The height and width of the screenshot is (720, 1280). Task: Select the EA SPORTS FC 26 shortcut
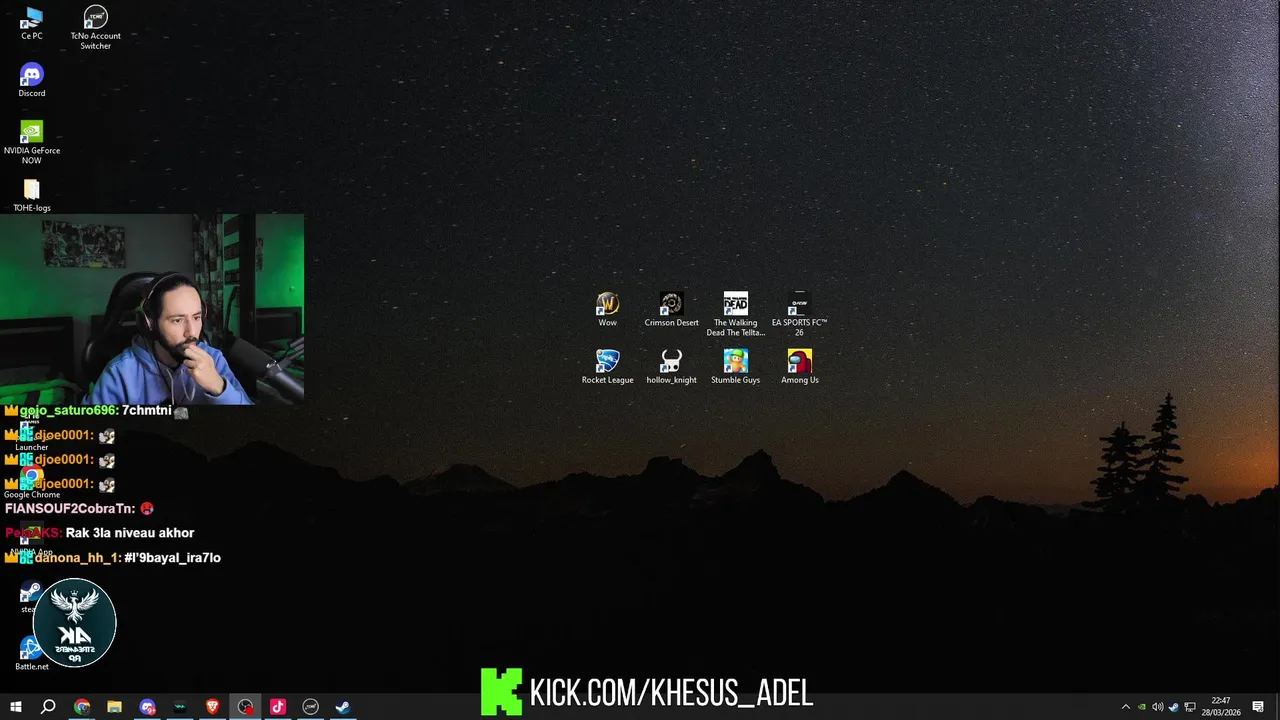(x=799, y=314)
